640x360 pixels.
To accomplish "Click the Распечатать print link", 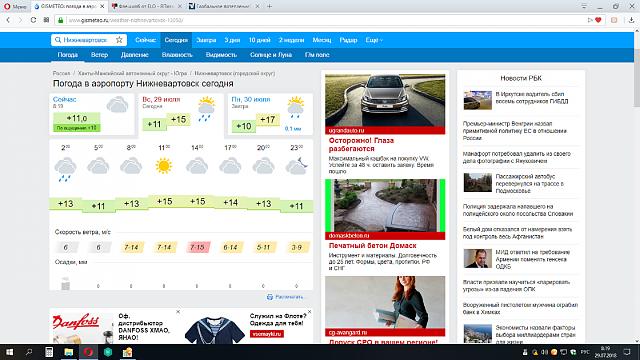I will [285, 297].
